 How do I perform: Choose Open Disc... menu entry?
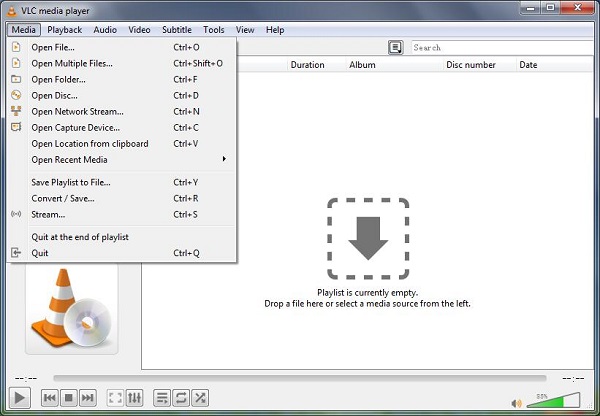(x=121, y=95)
